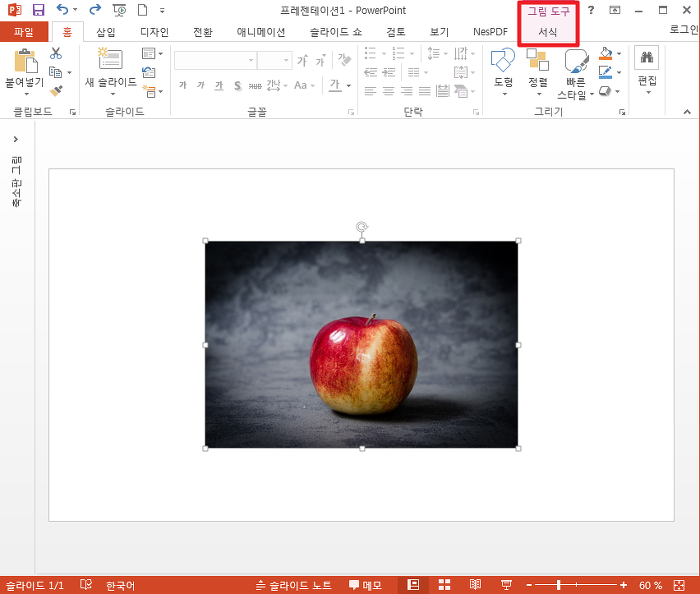Screen dimensions: 700x594
Task: Align text right
Action: point(407,91)
